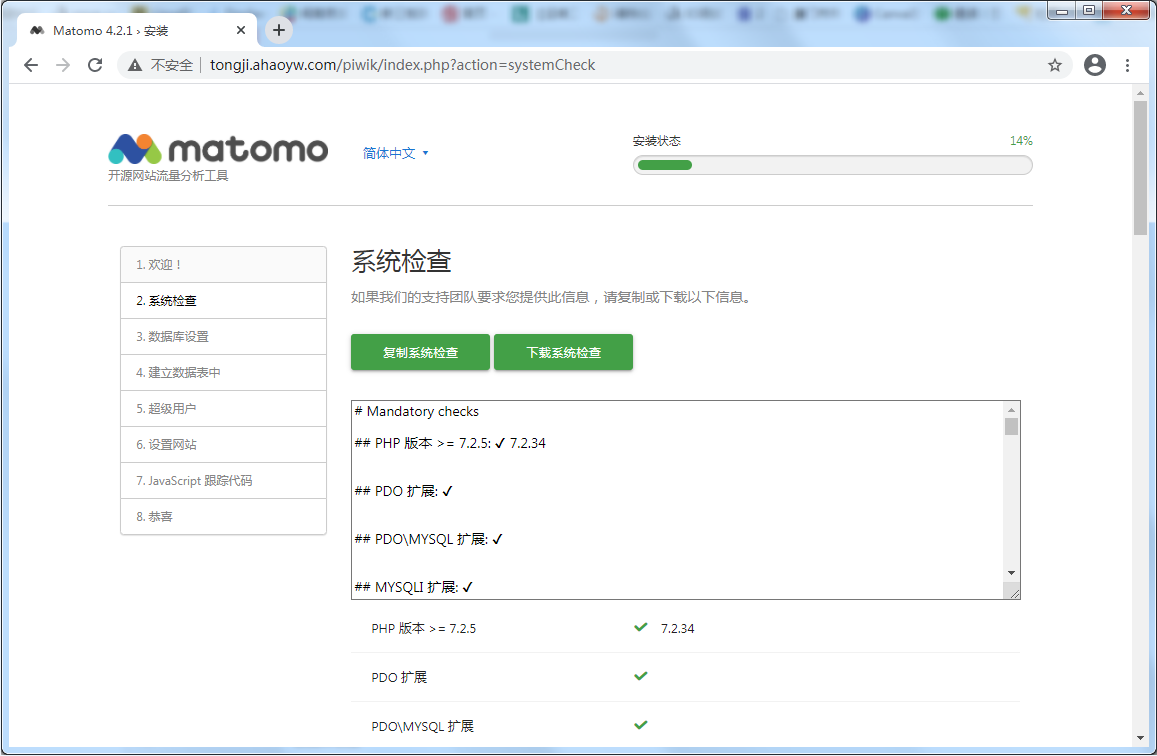Click the page vertical scrollbar thumb
The width and height of the screenshot is (1157, 756).
coord(1140,167)
